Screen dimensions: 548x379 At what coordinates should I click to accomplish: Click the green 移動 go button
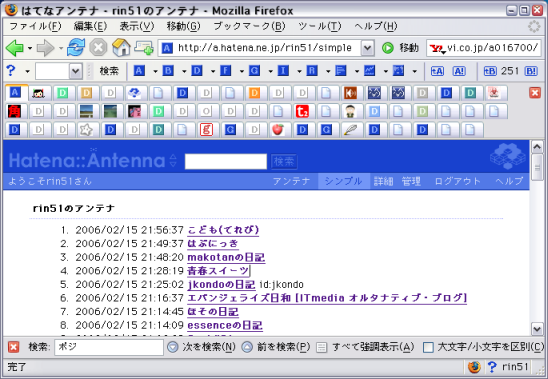tap(400, 48)
